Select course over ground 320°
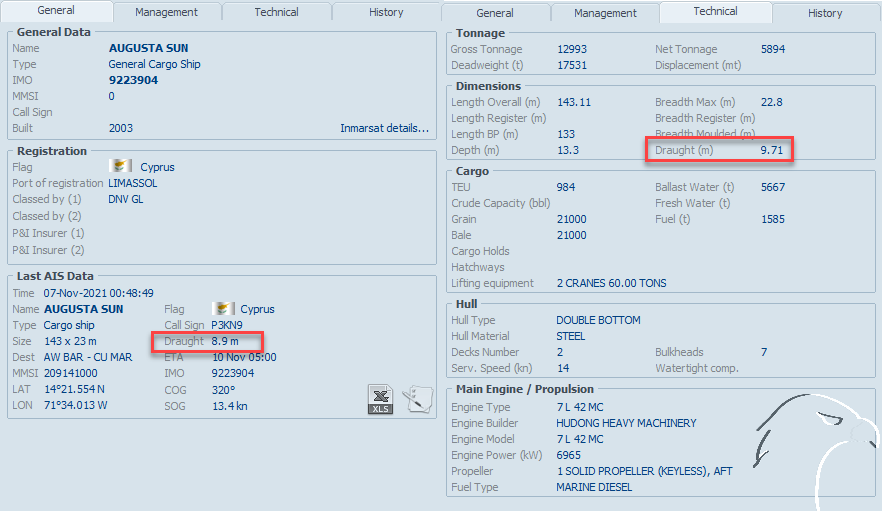Viewport: 882px width, 511px height. click(223, 390)
